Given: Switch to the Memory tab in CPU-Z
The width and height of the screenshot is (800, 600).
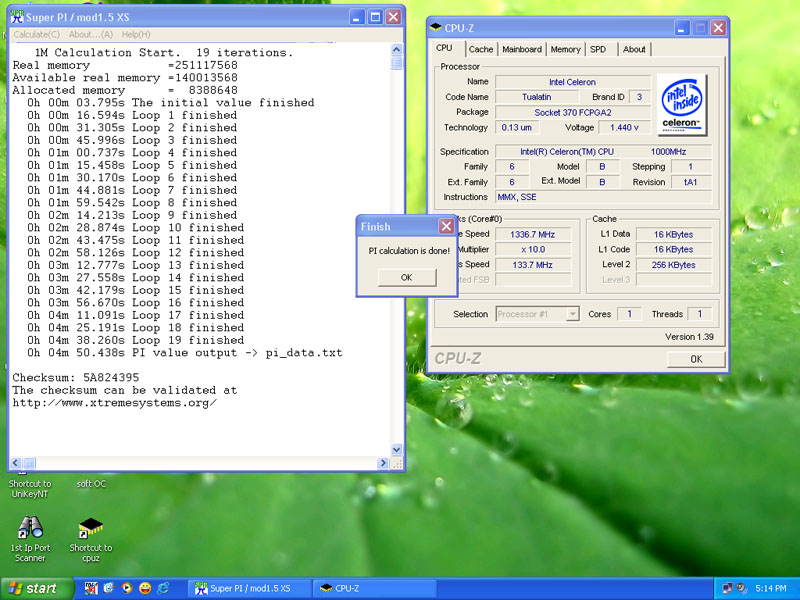Looking at the screenshot, I should tap(565, 49).
